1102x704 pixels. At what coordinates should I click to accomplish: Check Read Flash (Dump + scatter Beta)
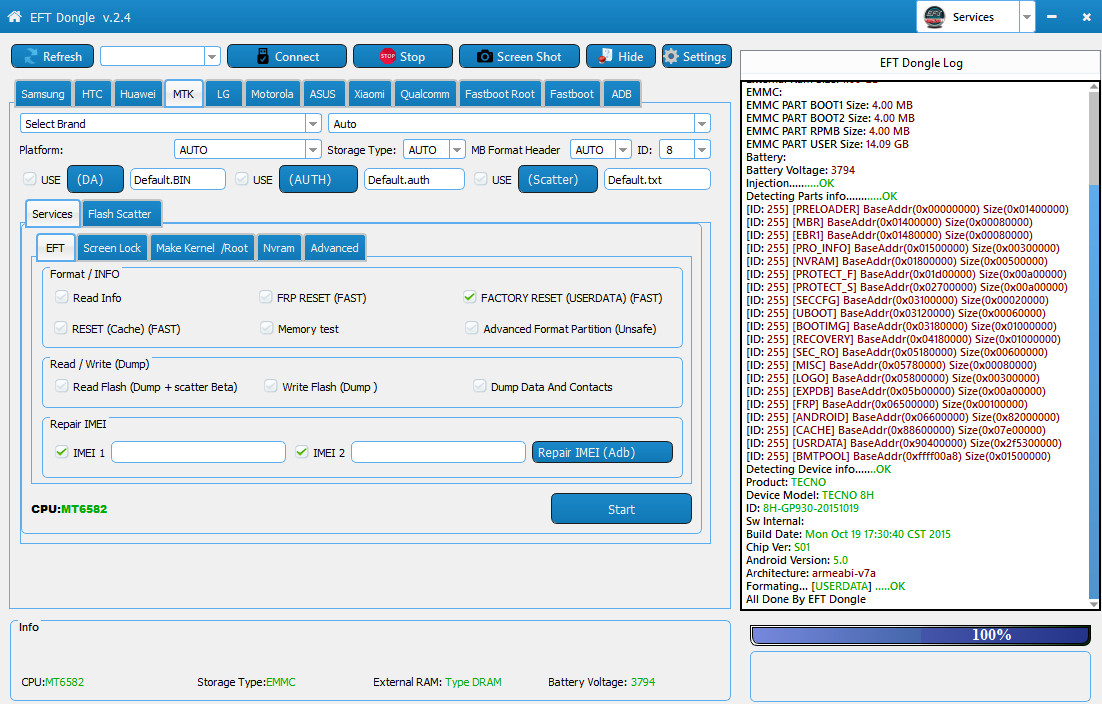pos(62,386)
